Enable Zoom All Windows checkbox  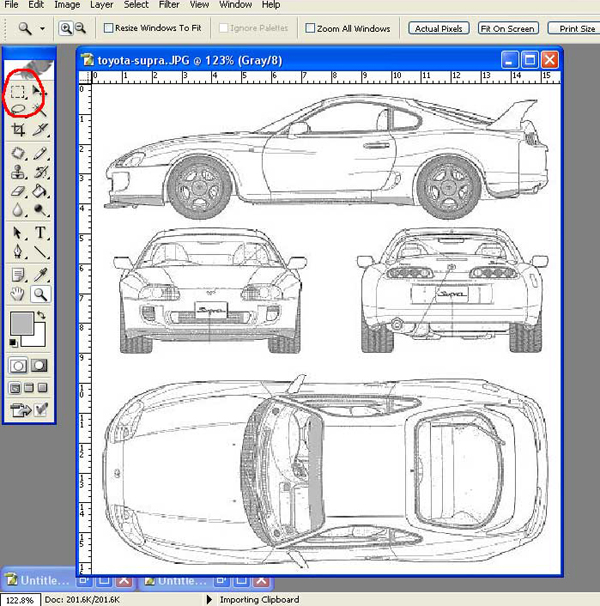pyautogui.click(x=310, y=28)
